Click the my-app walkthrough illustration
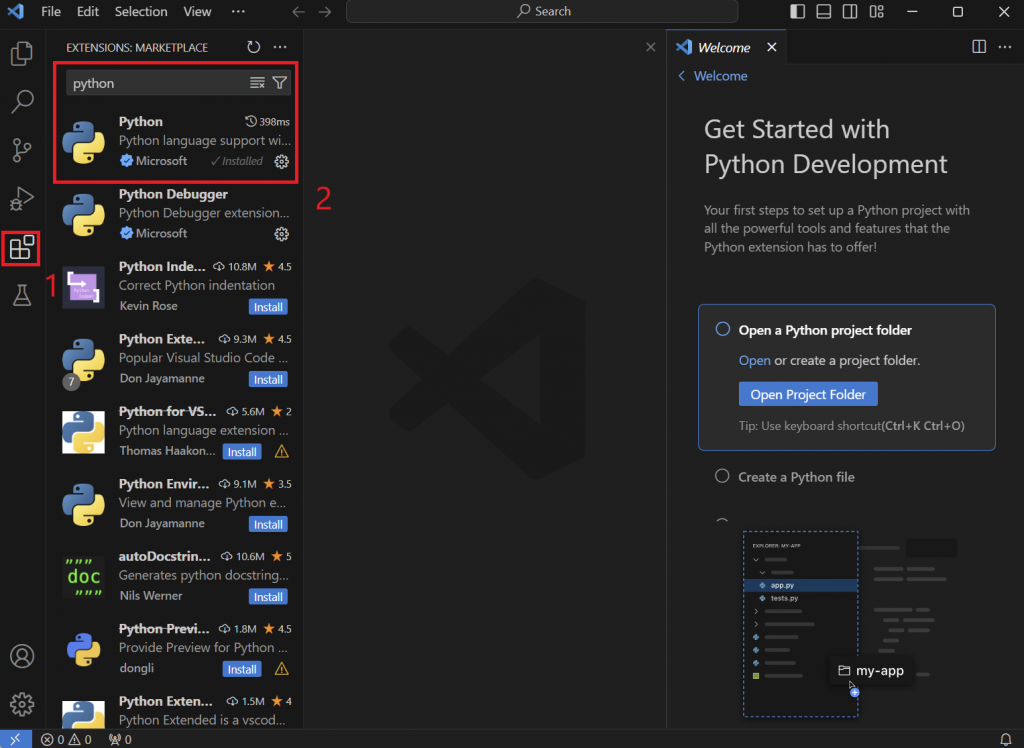This screenshot has height=748, width=1024. click(x=849, y=624)
